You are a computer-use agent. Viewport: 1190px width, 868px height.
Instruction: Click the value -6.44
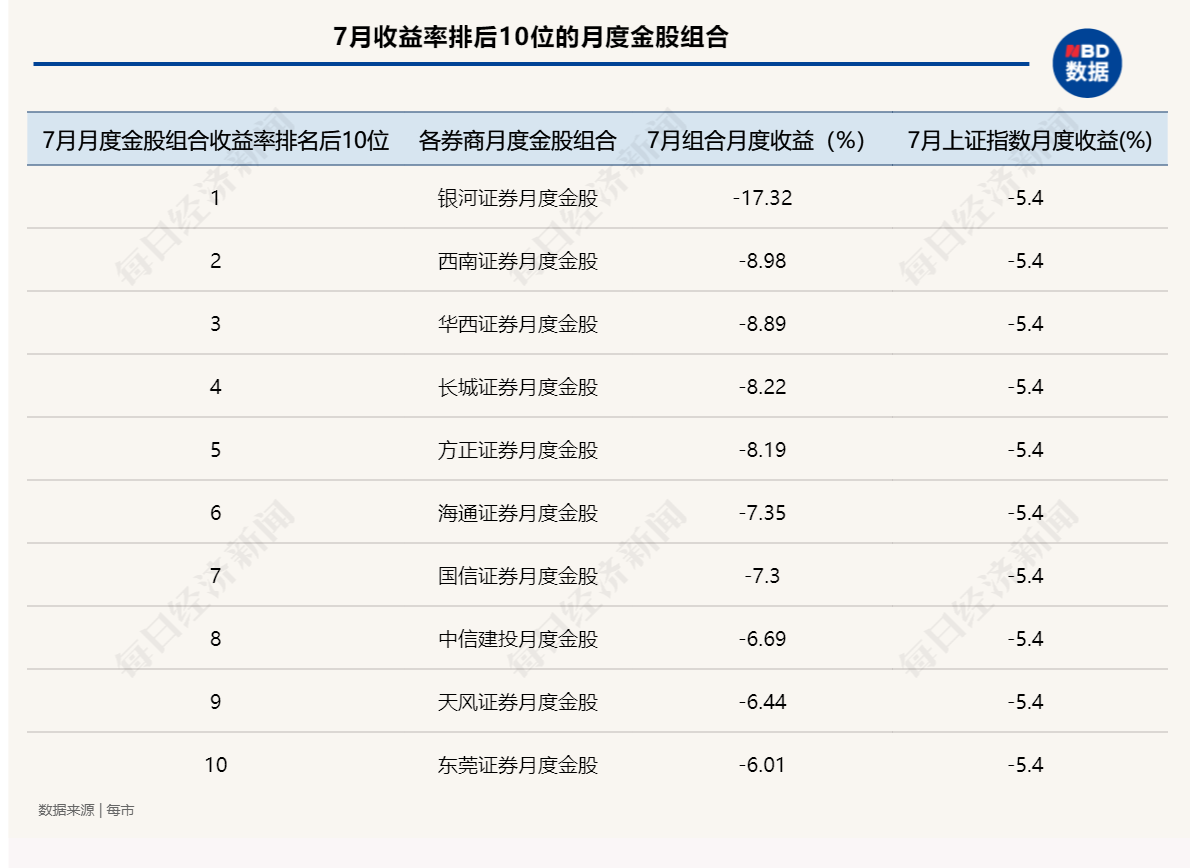[x=763, y=702]
